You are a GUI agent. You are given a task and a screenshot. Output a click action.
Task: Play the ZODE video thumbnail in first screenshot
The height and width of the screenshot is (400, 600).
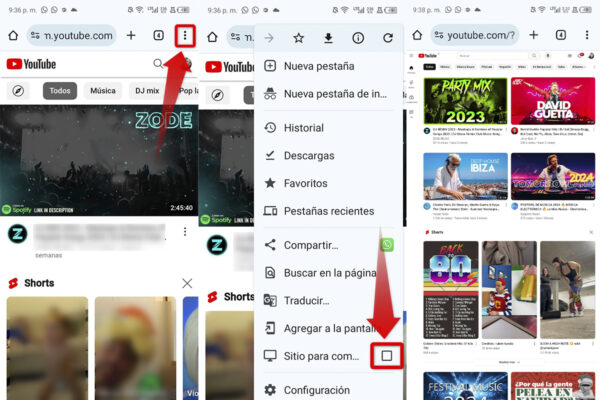pos(99,160)
